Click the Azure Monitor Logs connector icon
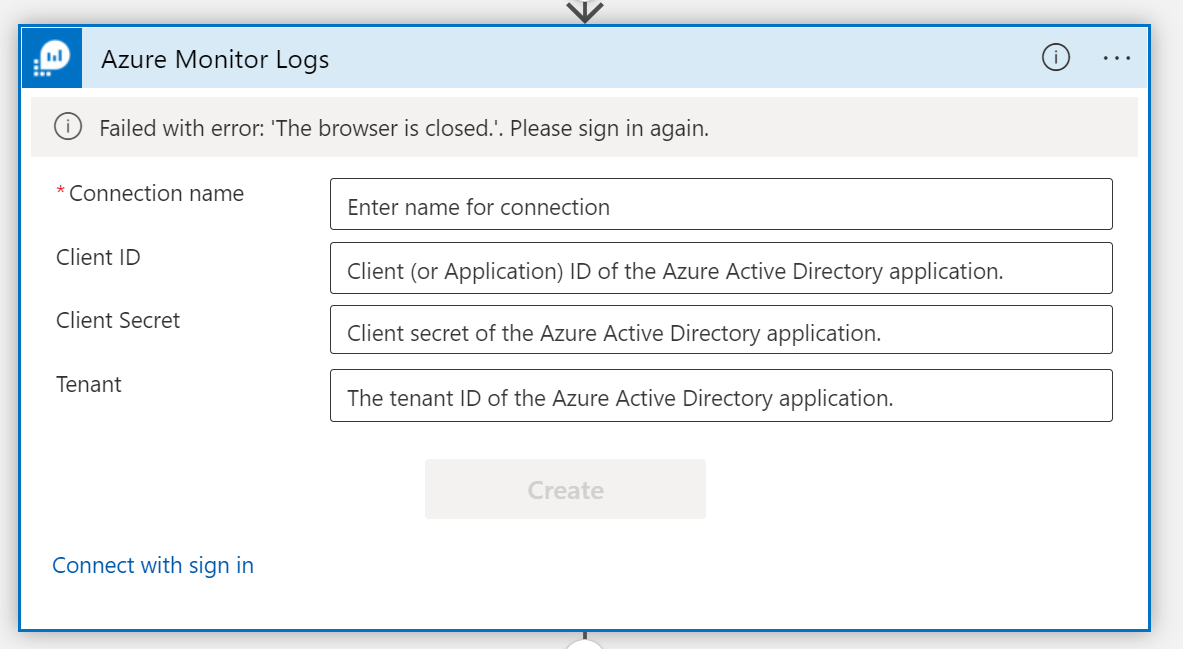This screenshot has height=649, width=1185. pyautogui.click(x=52, y=58)
